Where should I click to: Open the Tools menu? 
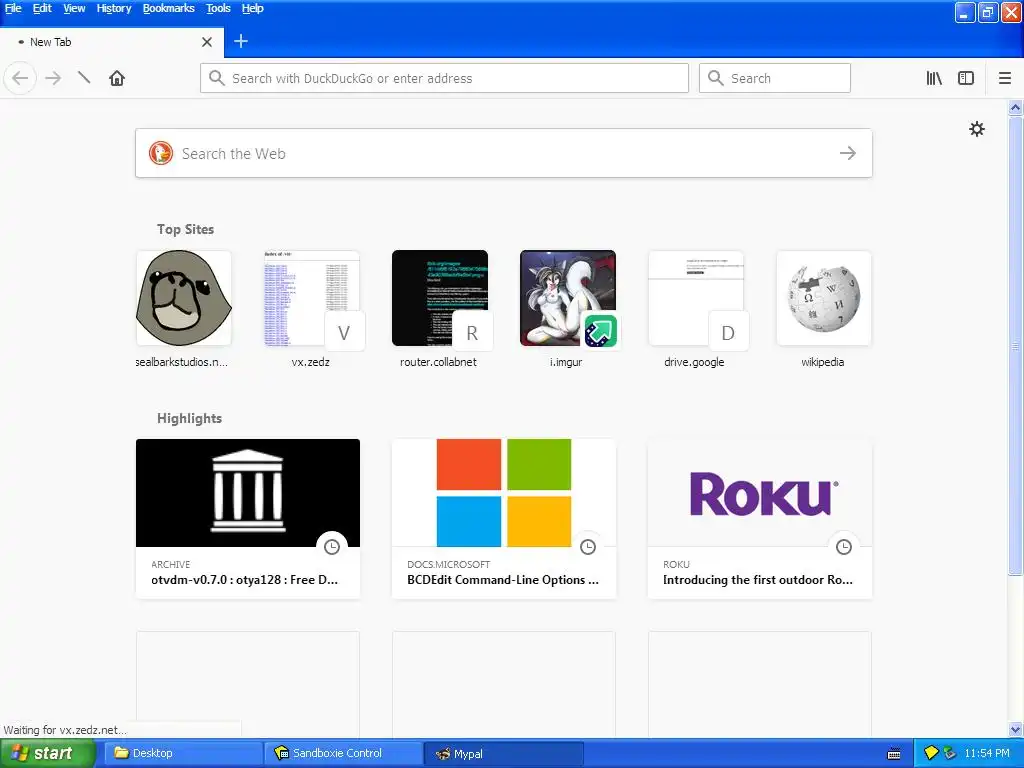point(218,8)
